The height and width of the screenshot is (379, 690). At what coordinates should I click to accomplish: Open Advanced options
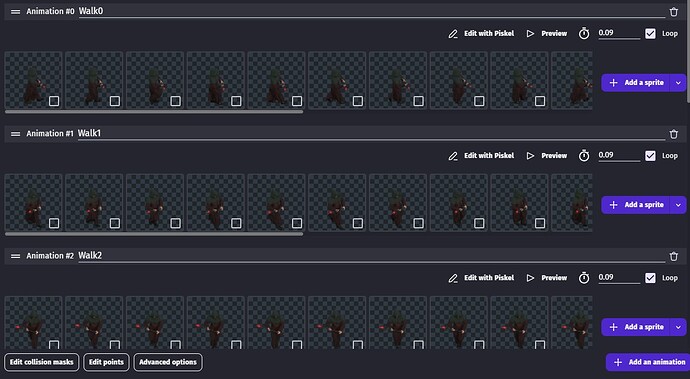168,362
